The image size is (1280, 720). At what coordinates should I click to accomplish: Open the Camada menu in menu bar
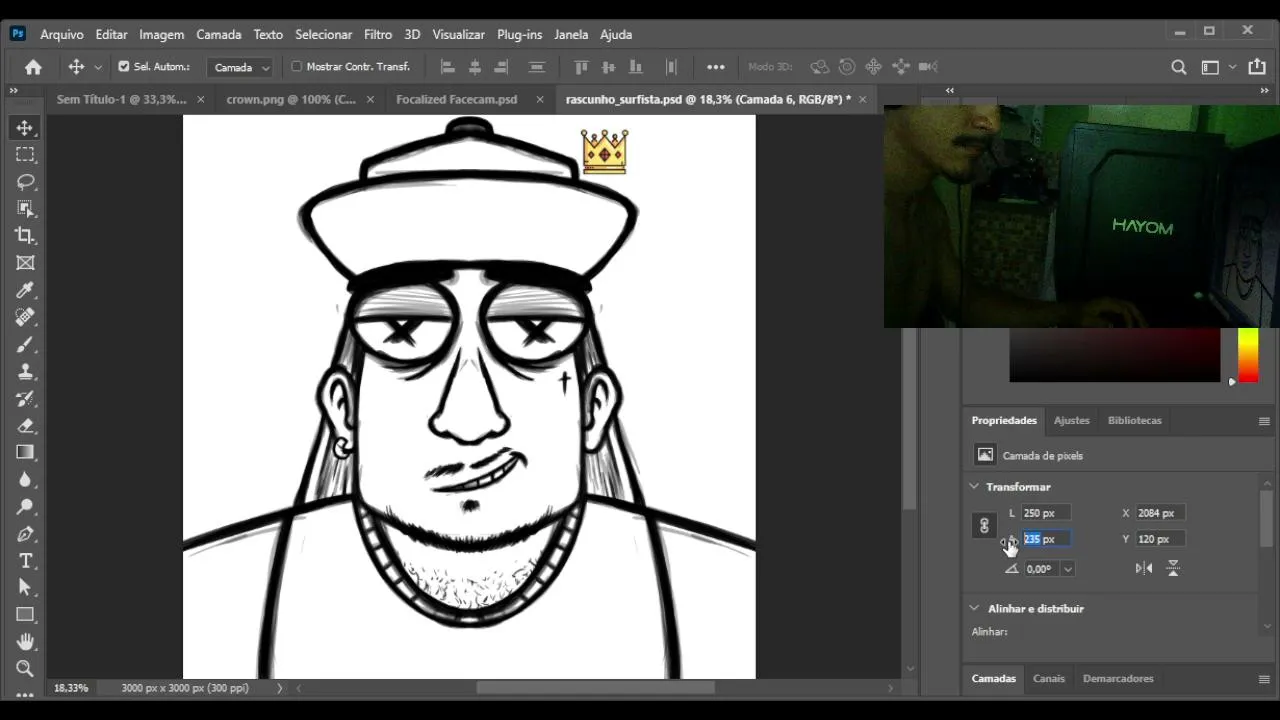point(219,34)
